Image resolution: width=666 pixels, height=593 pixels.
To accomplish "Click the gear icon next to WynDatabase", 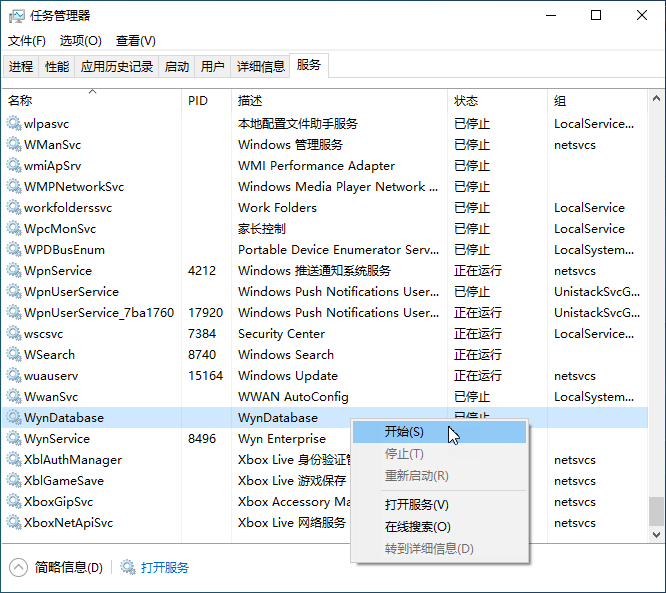I will 14,418.
